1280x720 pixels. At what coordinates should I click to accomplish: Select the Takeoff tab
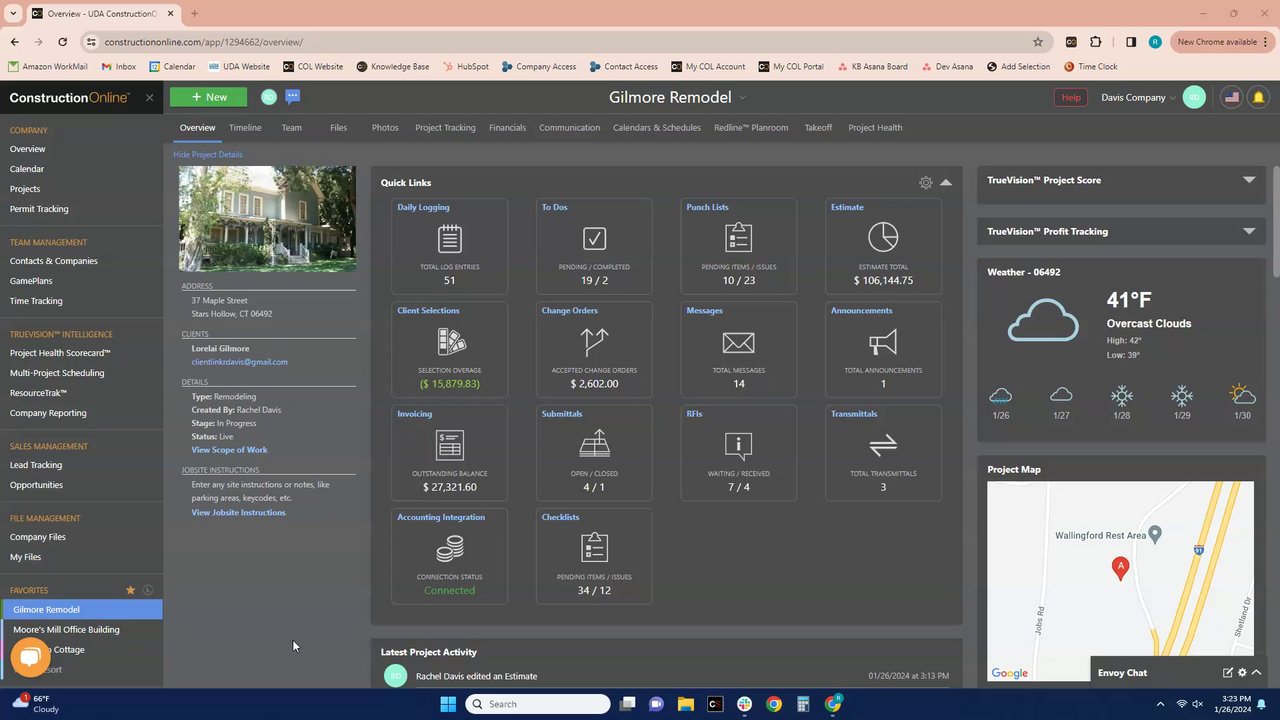818,128
